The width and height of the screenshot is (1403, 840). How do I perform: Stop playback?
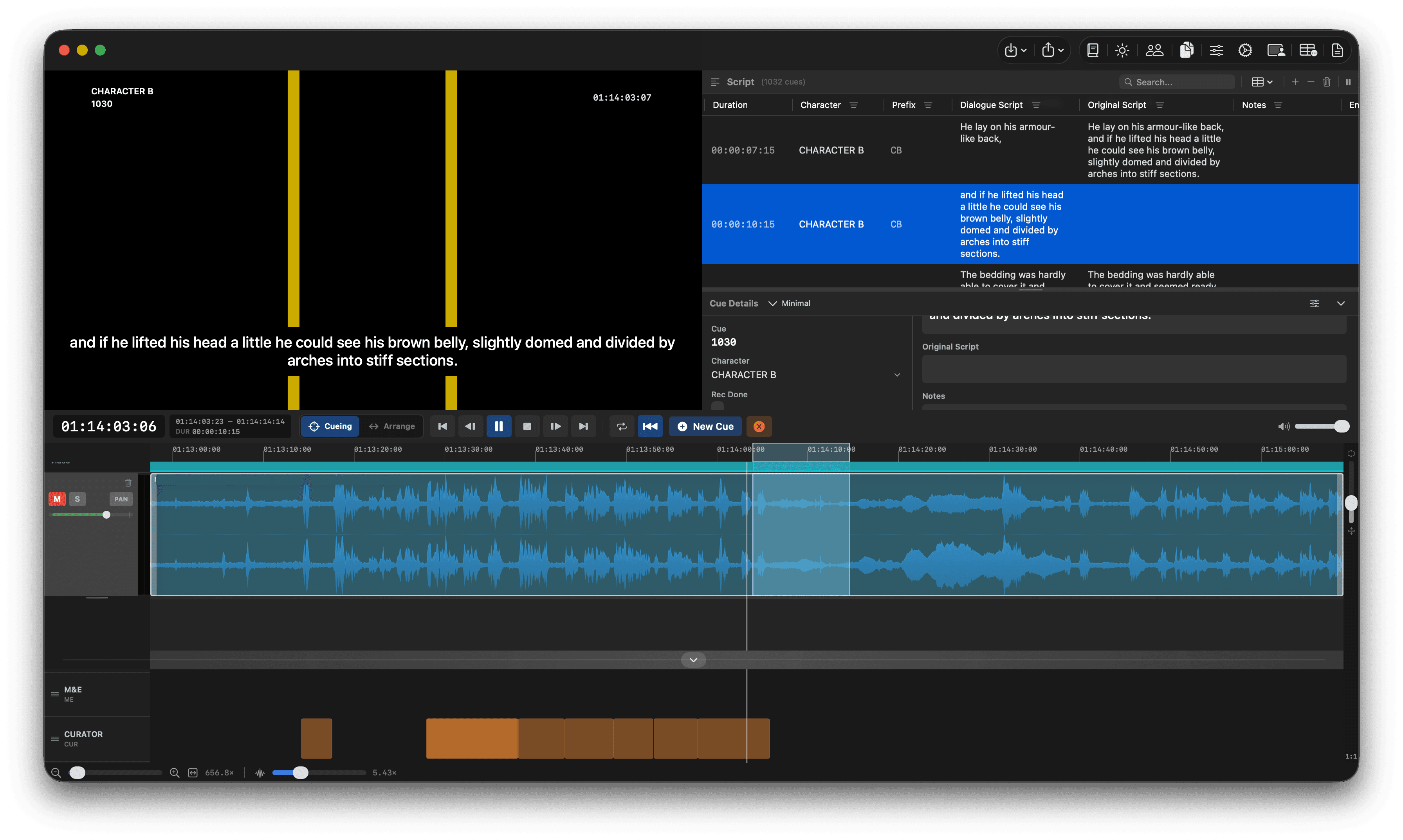point(527,426)
